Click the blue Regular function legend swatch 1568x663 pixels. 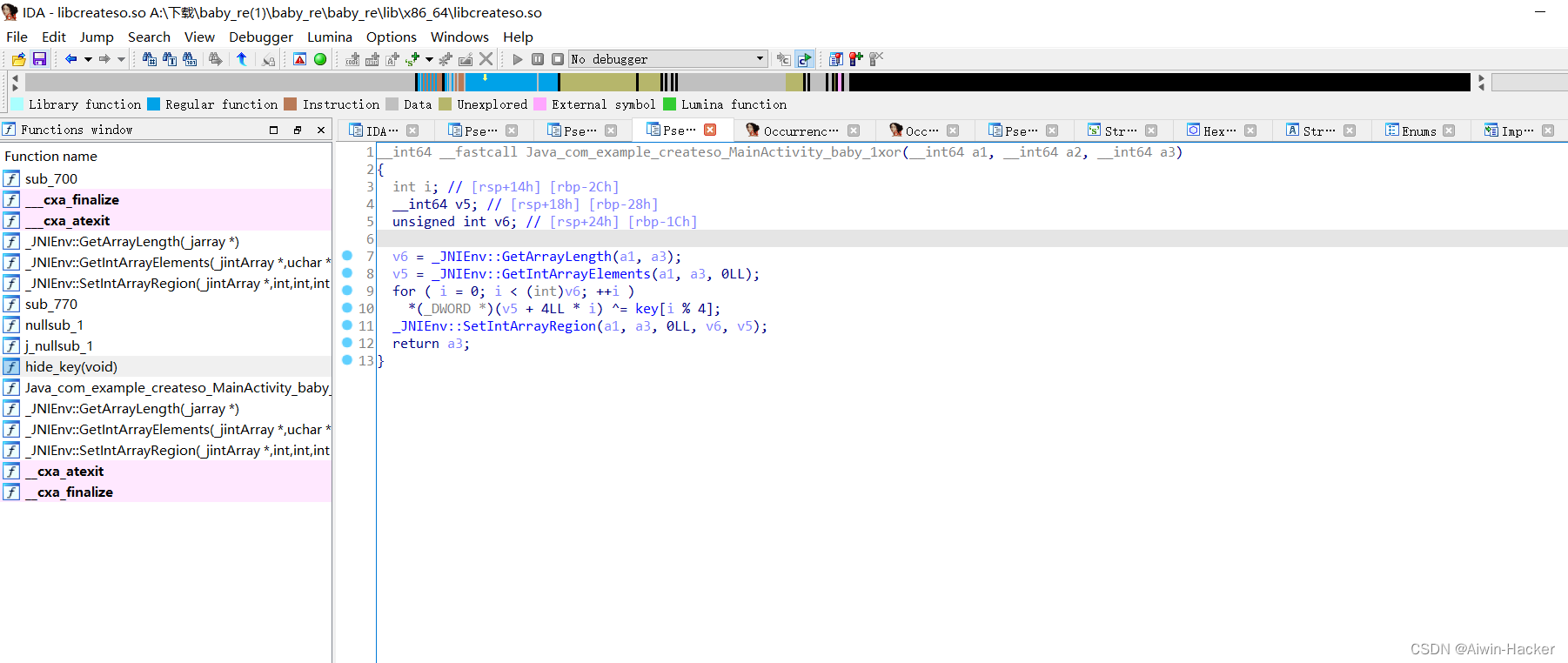tap(154, 104)
